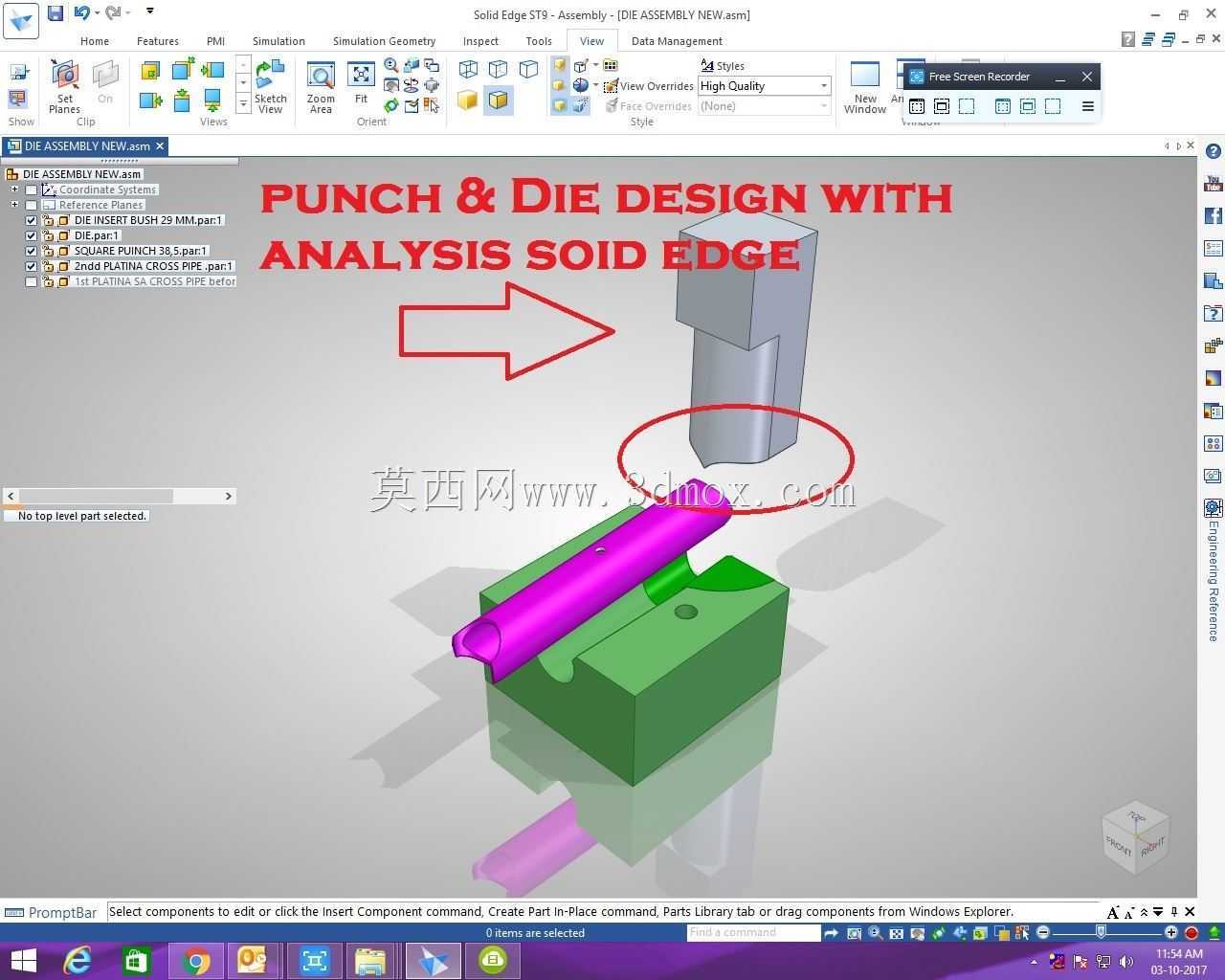Open the Windows Start button
1225x980 pixels.
[23, 960]
